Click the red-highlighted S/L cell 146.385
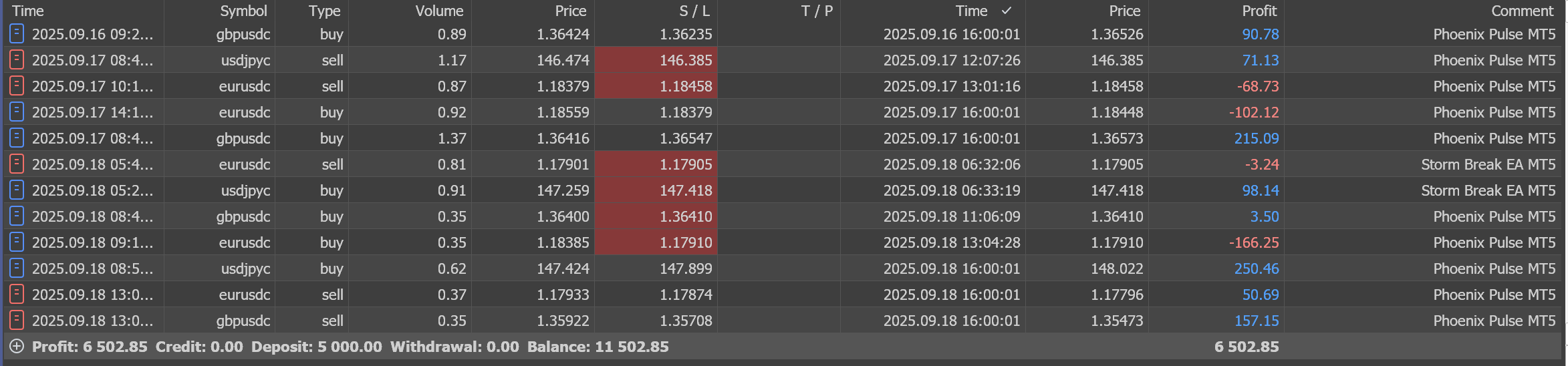 [x=685, y=60]
